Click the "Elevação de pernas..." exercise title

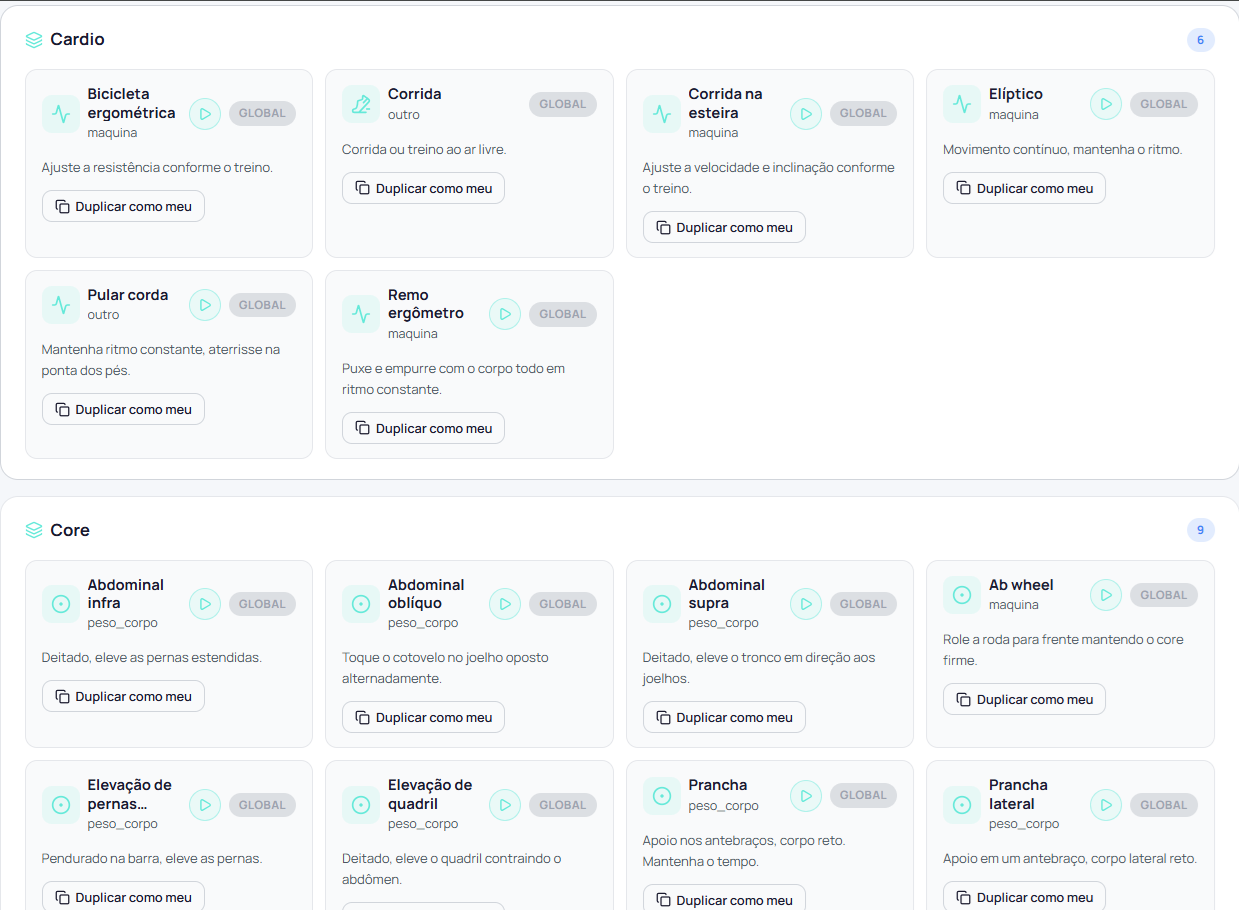[x=130, y=795]
